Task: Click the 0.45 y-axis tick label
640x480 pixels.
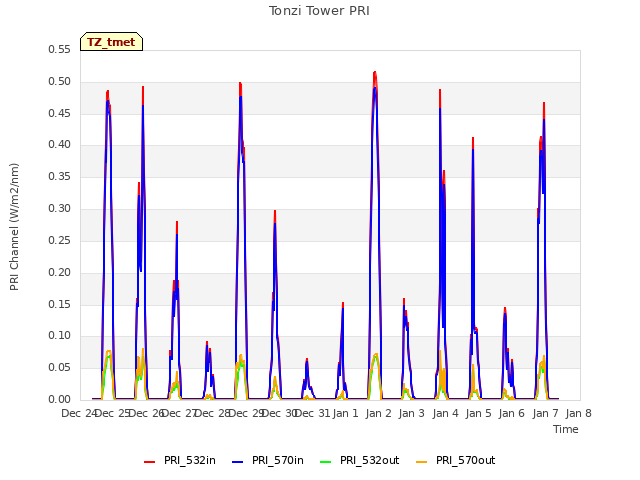Action: tap(59, 113)
